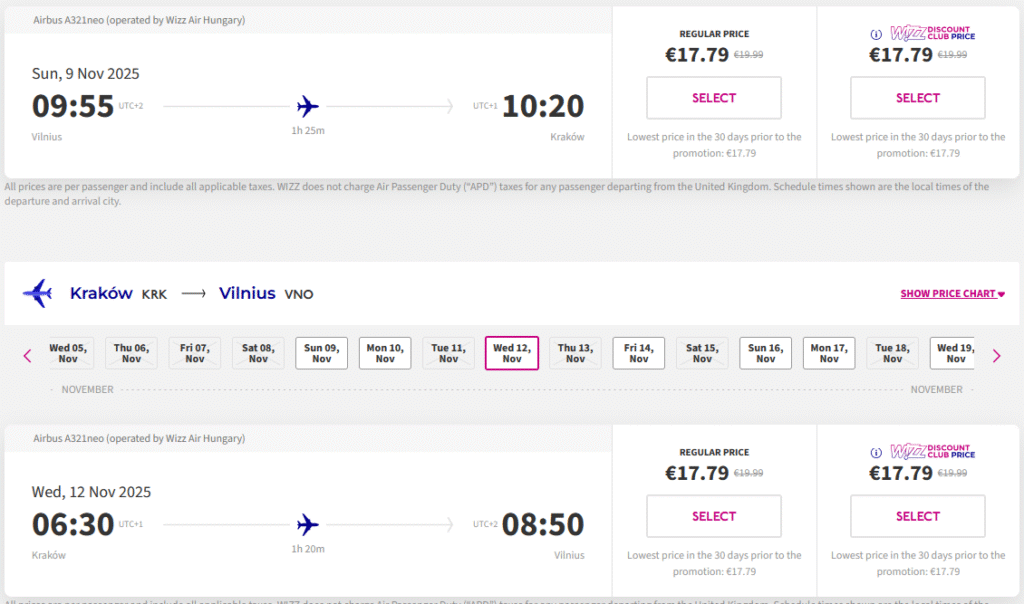The image size is (1024, 604).
Task: Click the arrow between Kraków KRK and Vilnius VNO
Action: click(x=193, y=294)
